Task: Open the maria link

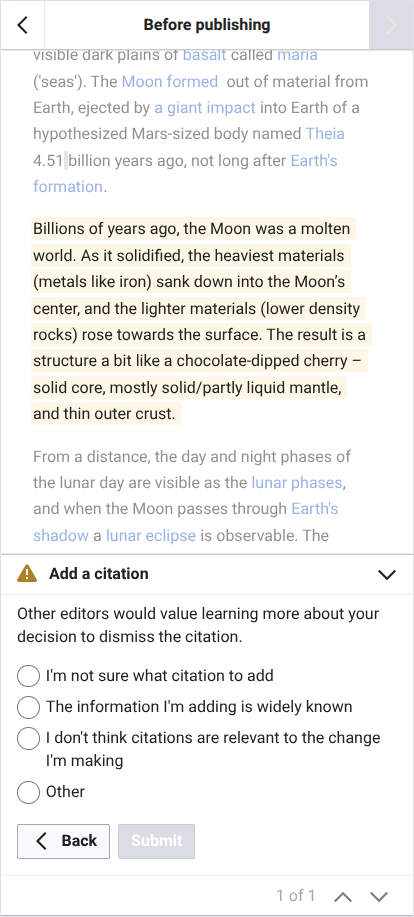Action: point(297,55)
